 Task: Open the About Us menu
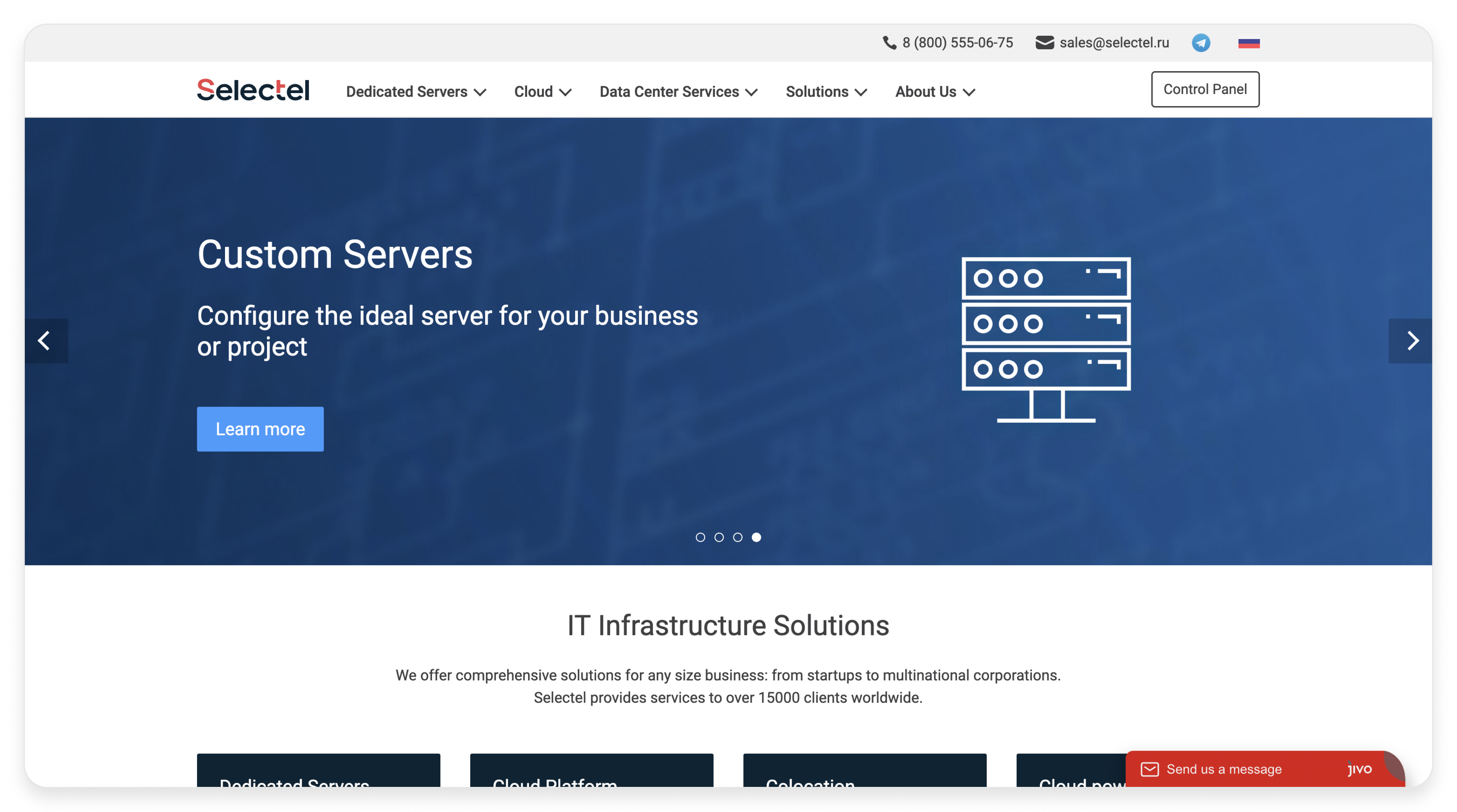click(935, 92)
